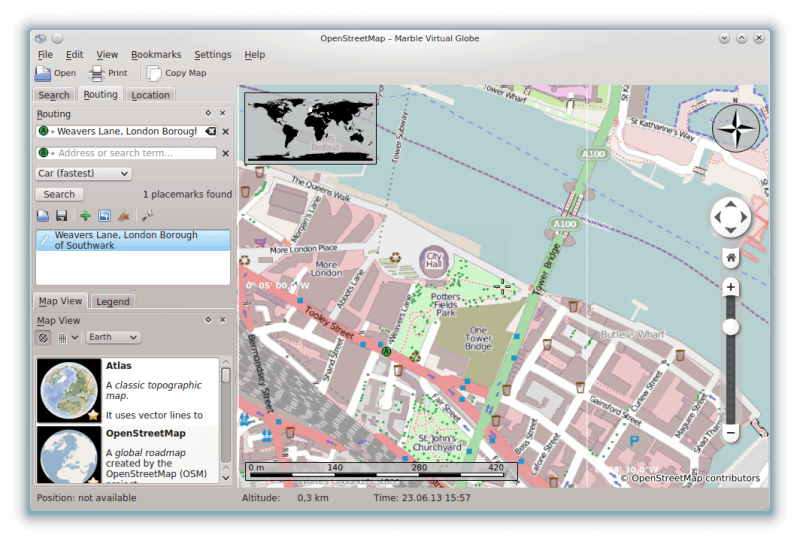The image size is (800, 541).
Task: Open the File menu
Action: click(45, 55)
